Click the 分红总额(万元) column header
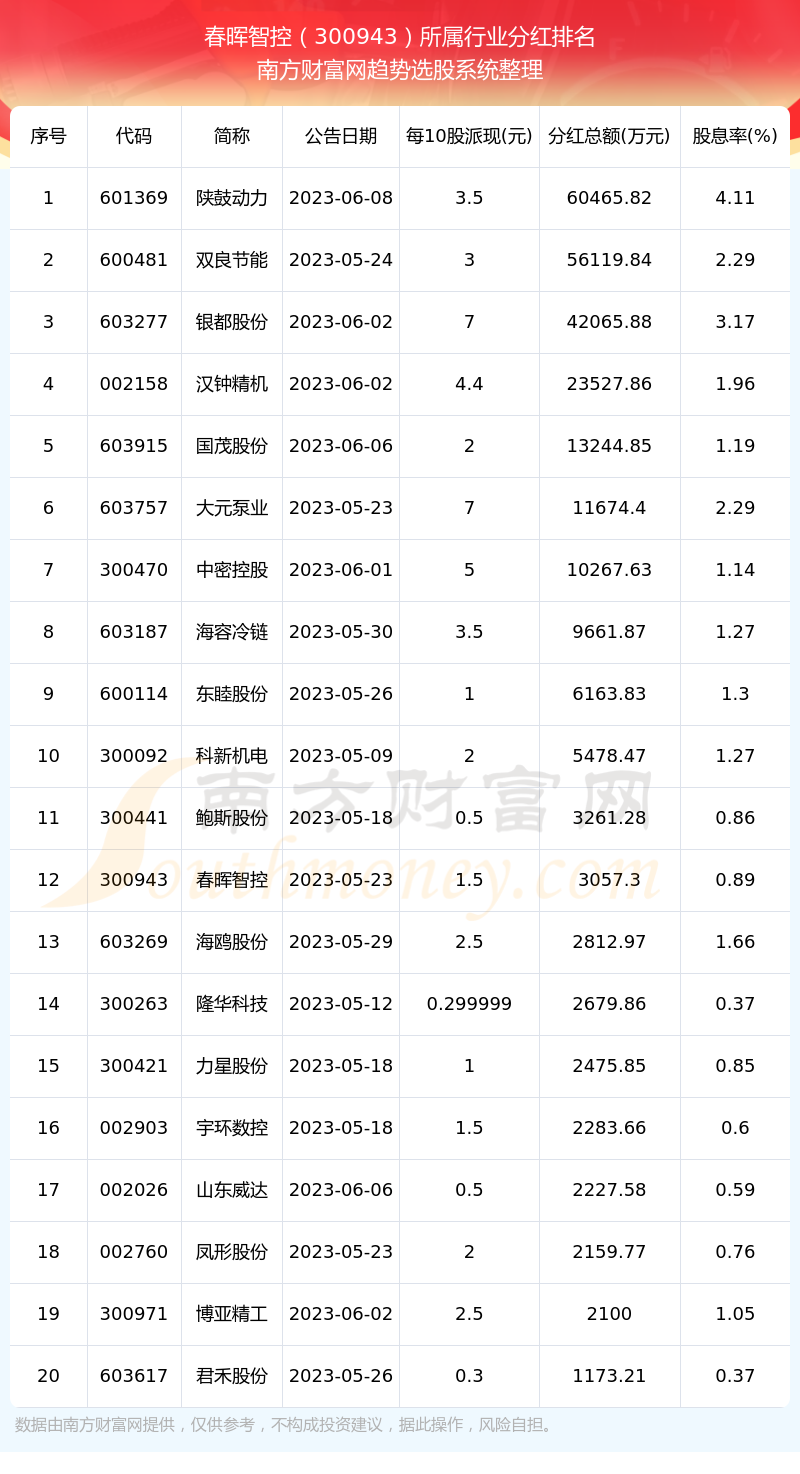 (609, 136)
